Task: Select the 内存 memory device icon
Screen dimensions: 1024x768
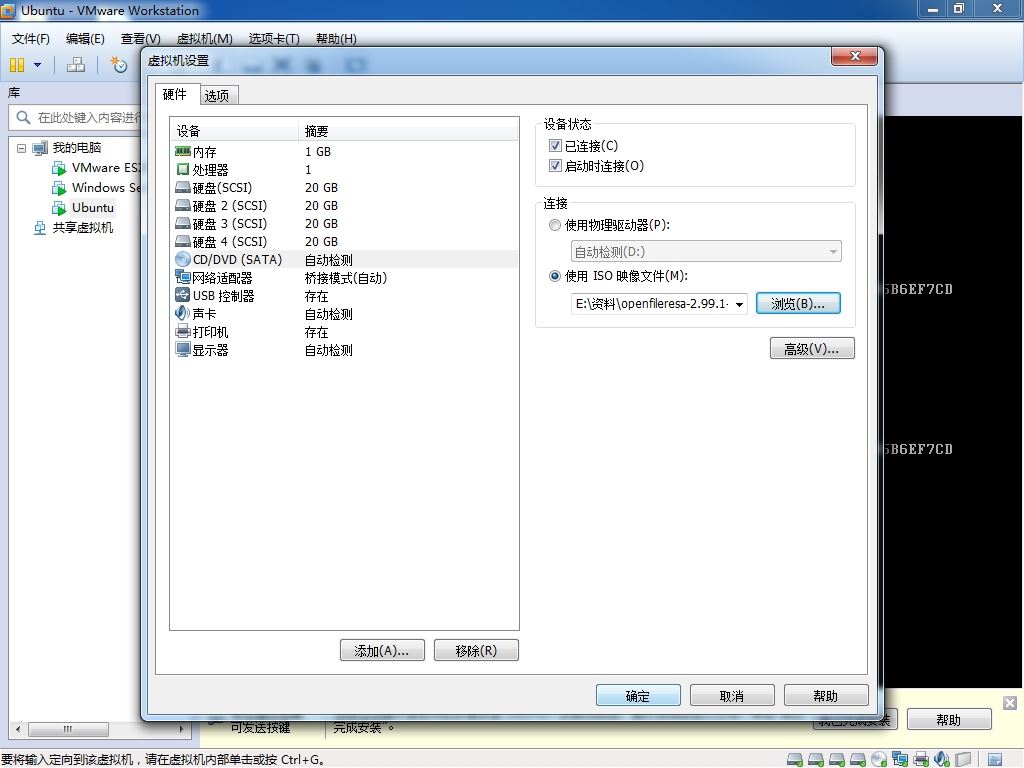Action: (183, 152)
